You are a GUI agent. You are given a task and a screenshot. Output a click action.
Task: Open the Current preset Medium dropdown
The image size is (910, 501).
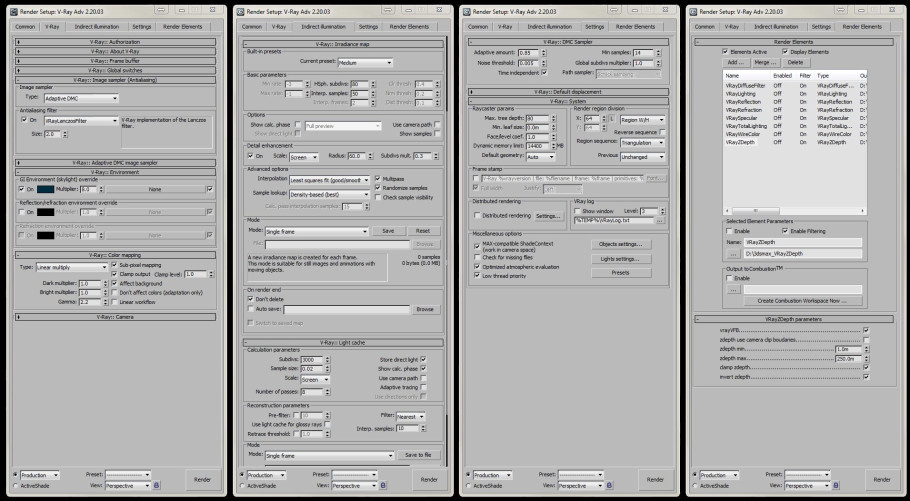[364, 62]
